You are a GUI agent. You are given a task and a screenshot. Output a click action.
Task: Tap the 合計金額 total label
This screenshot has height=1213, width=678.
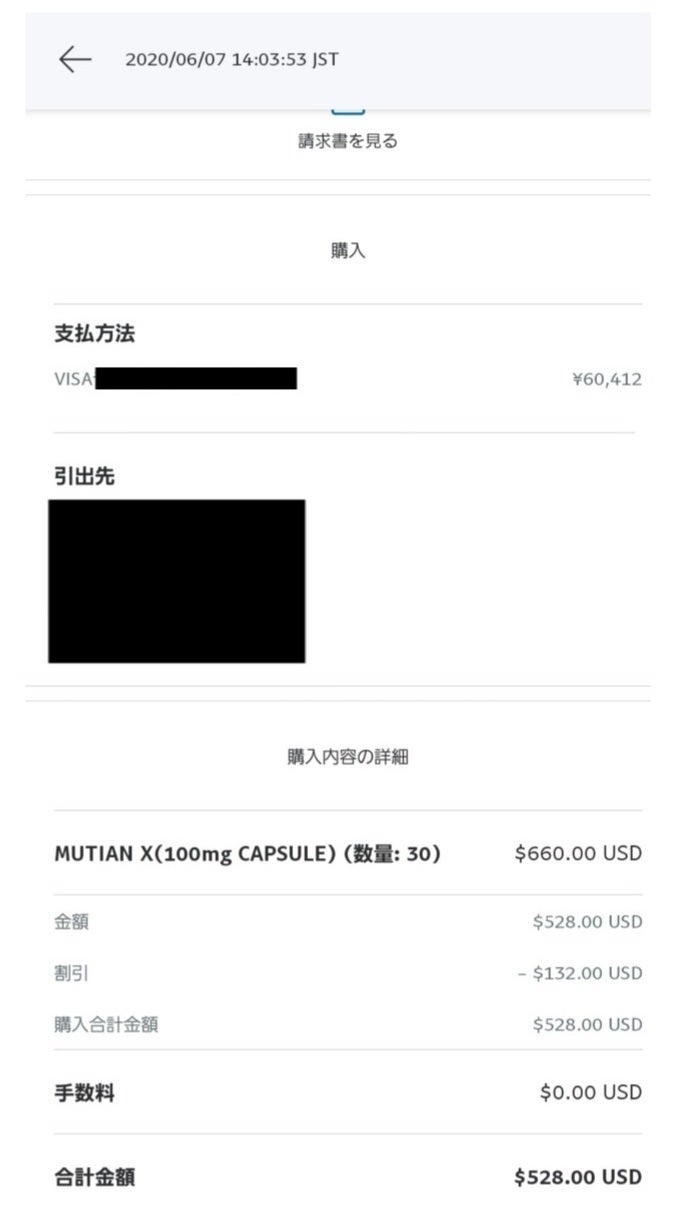[x=94, y=1177]
